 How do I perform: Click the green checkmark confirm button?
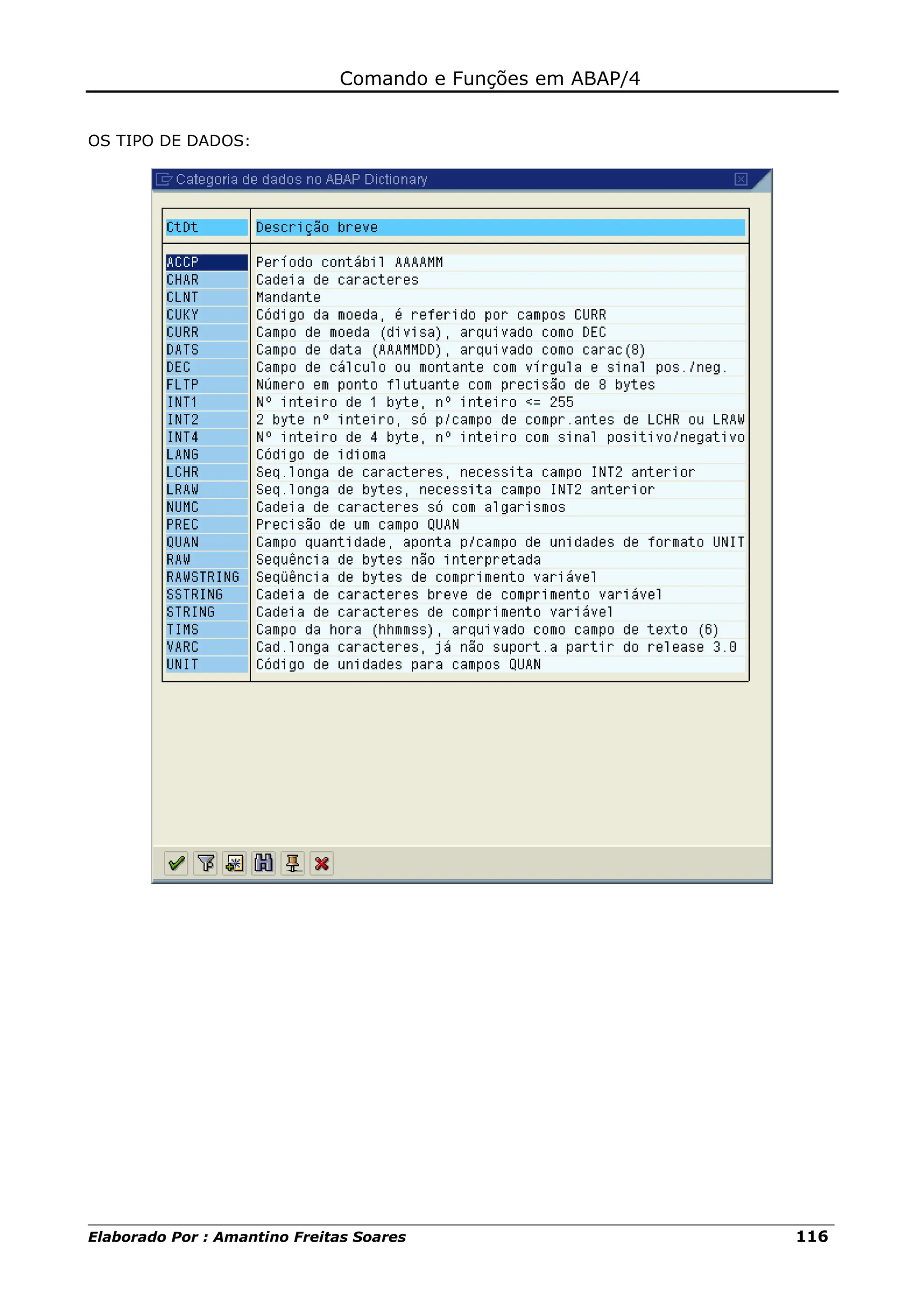tap(176, 863)
